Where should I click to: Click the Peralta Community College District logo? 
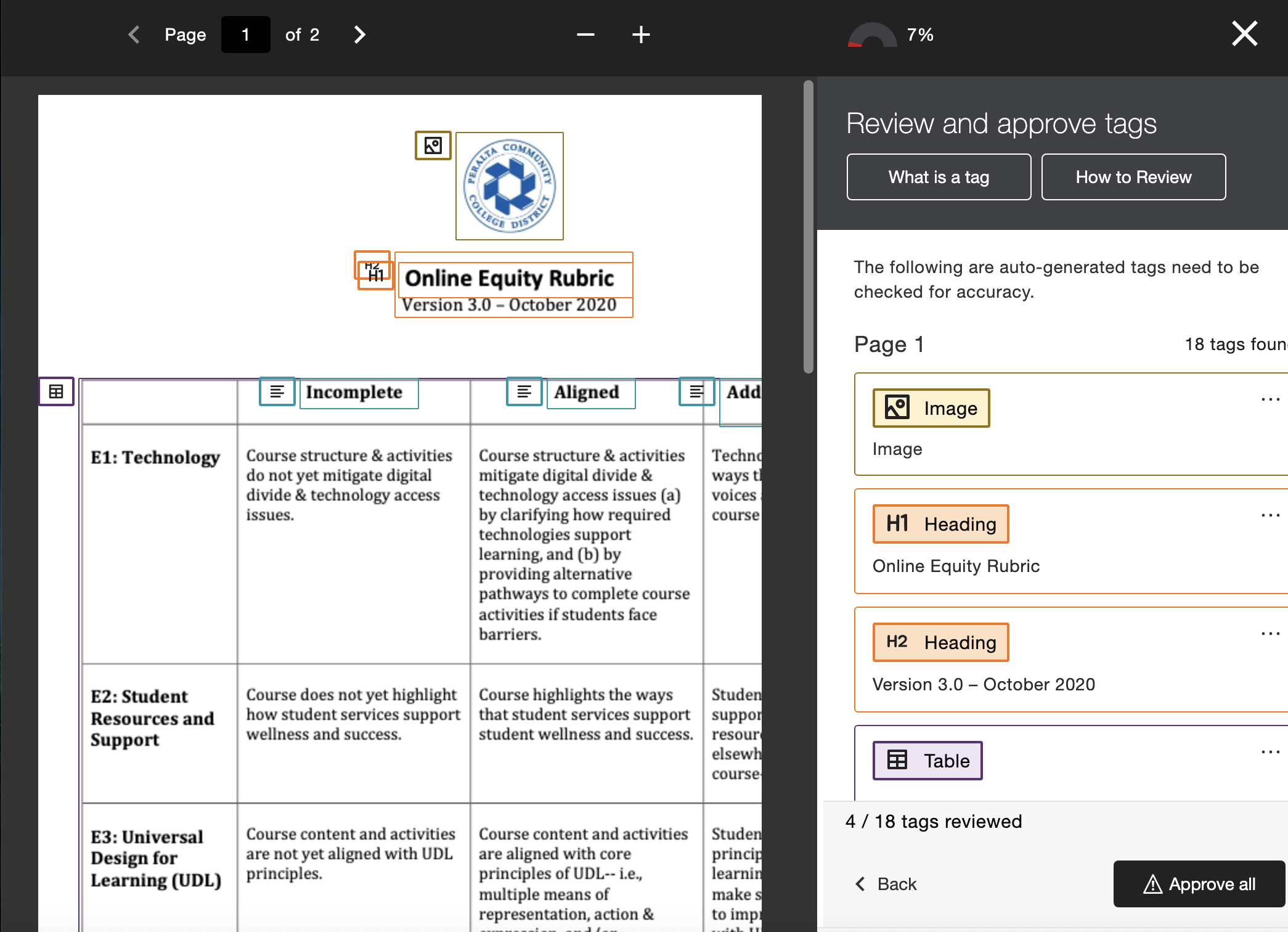click(x=510, y=186)
